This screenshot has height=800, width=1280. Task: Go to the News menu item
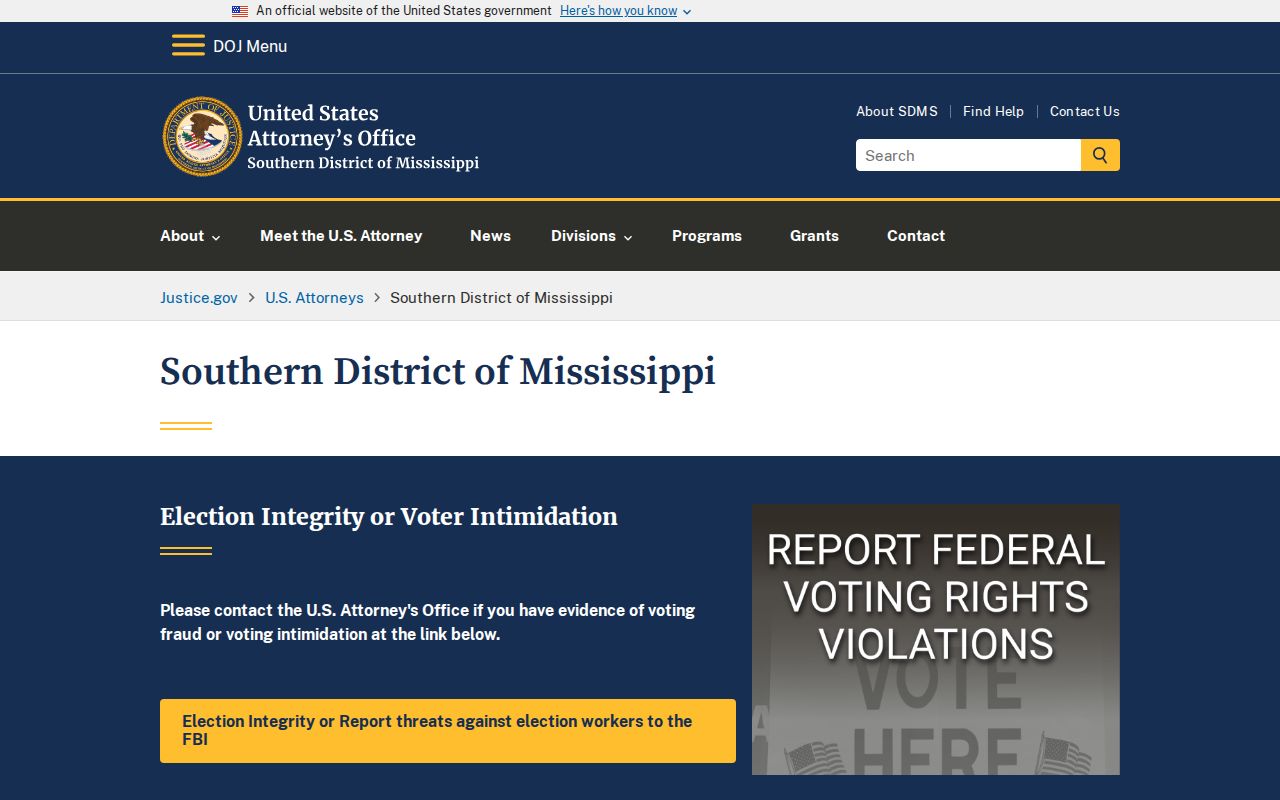coord(490,236)
